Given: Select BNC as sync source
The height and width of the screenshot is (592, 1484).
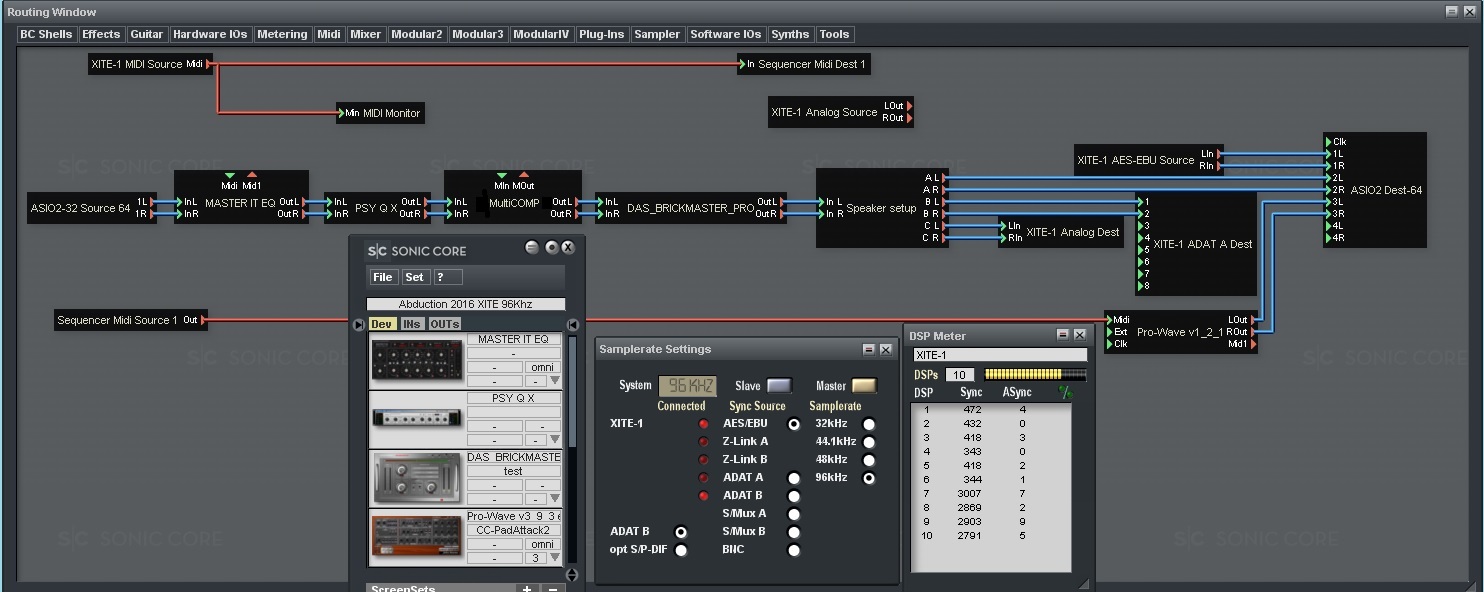Looking at the screenshot, I should pyautogui.click(x=794, y=550).
